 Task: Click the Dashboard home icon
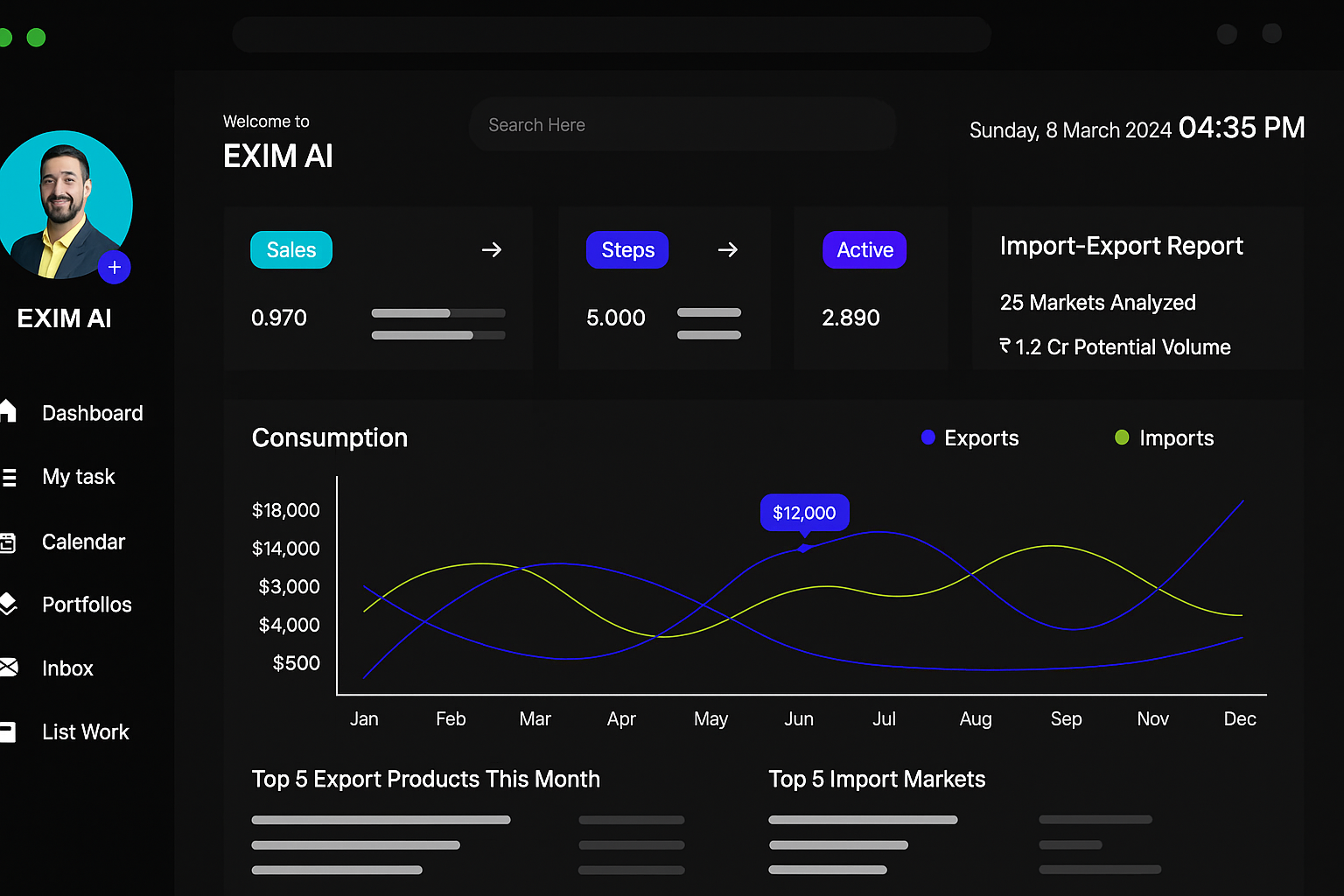(x=8, y=411)
